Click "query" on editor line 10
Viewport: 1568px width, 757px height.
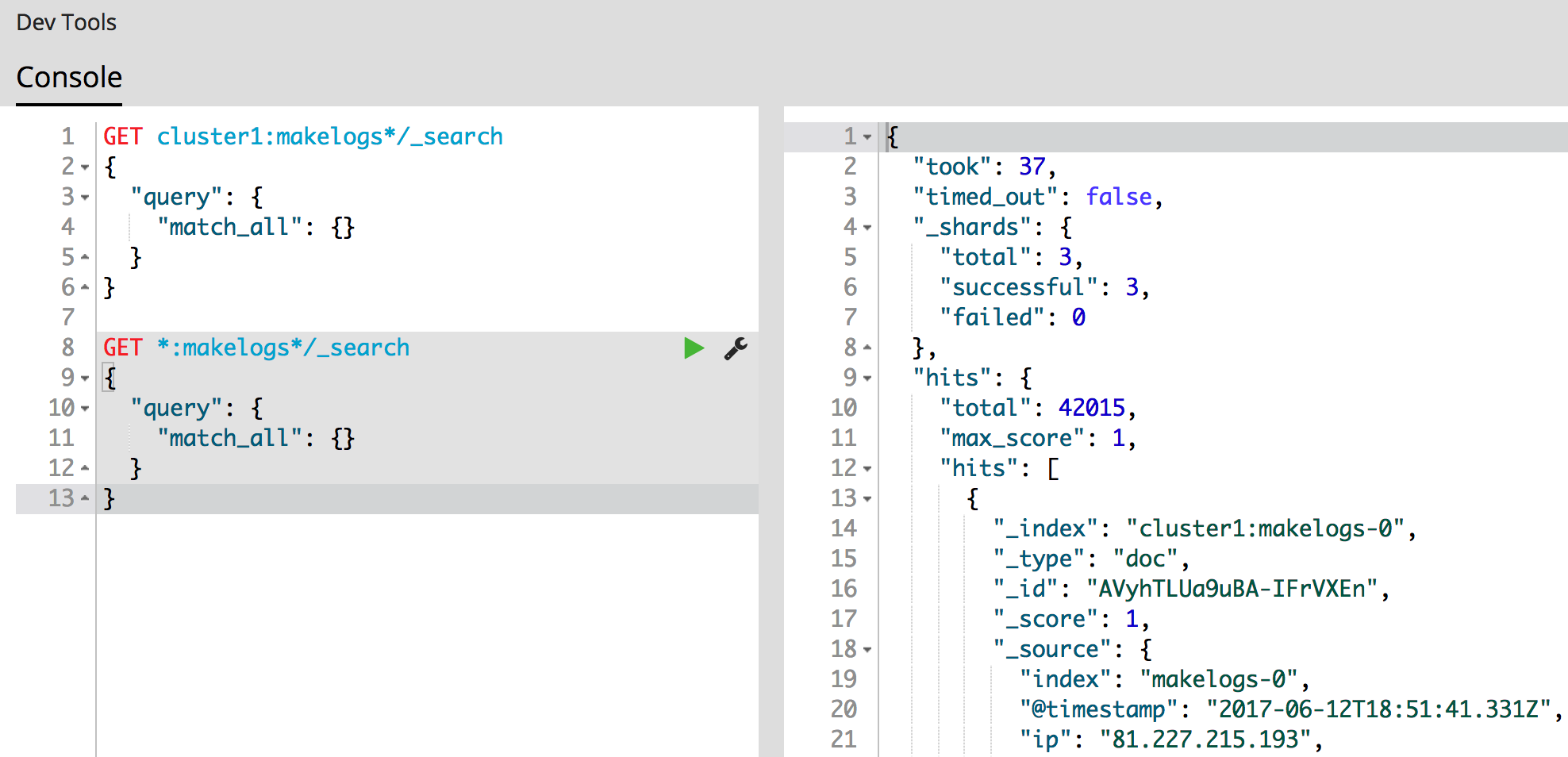click(176, 408)
